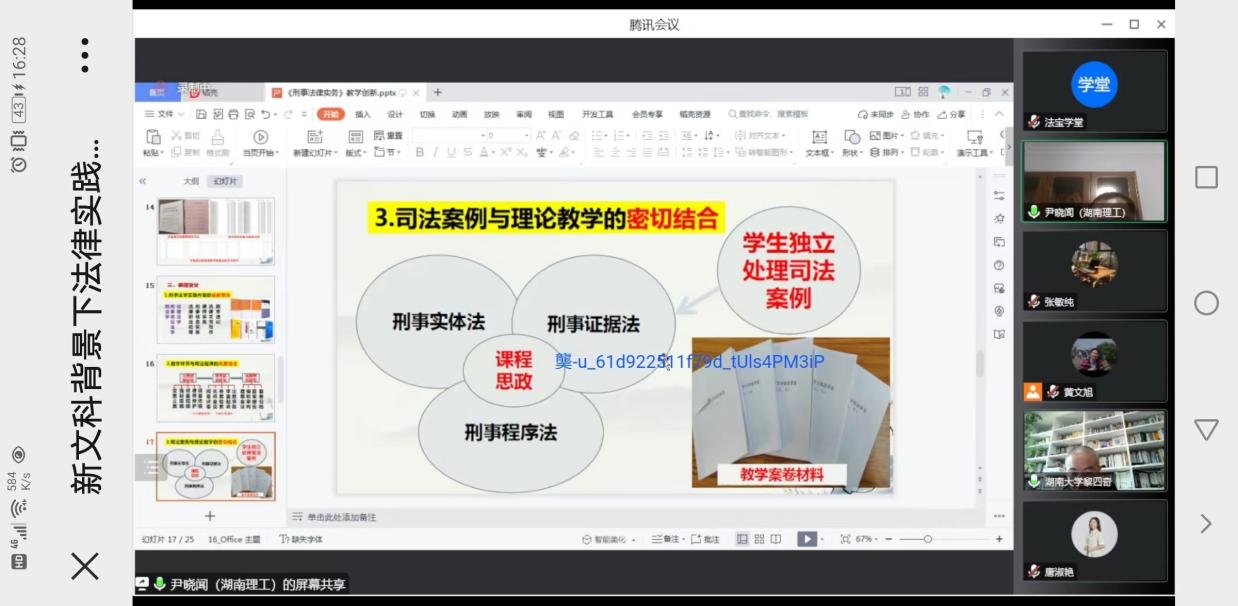Switch to the 视图 ribbon tab
Viewport: 1238px width, 606px height.
click(x=556, y=114)
